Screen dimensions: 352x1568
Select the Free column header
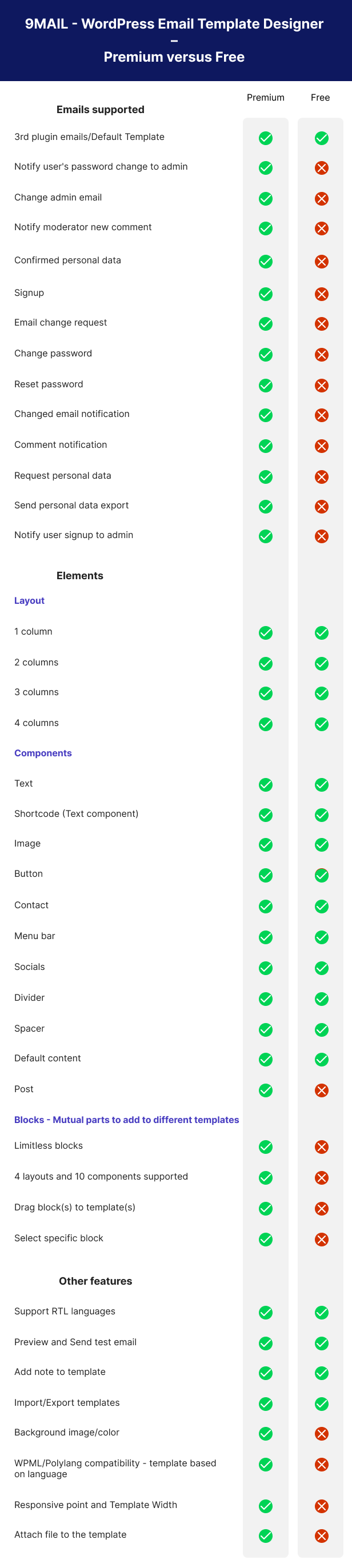point(321,97)
